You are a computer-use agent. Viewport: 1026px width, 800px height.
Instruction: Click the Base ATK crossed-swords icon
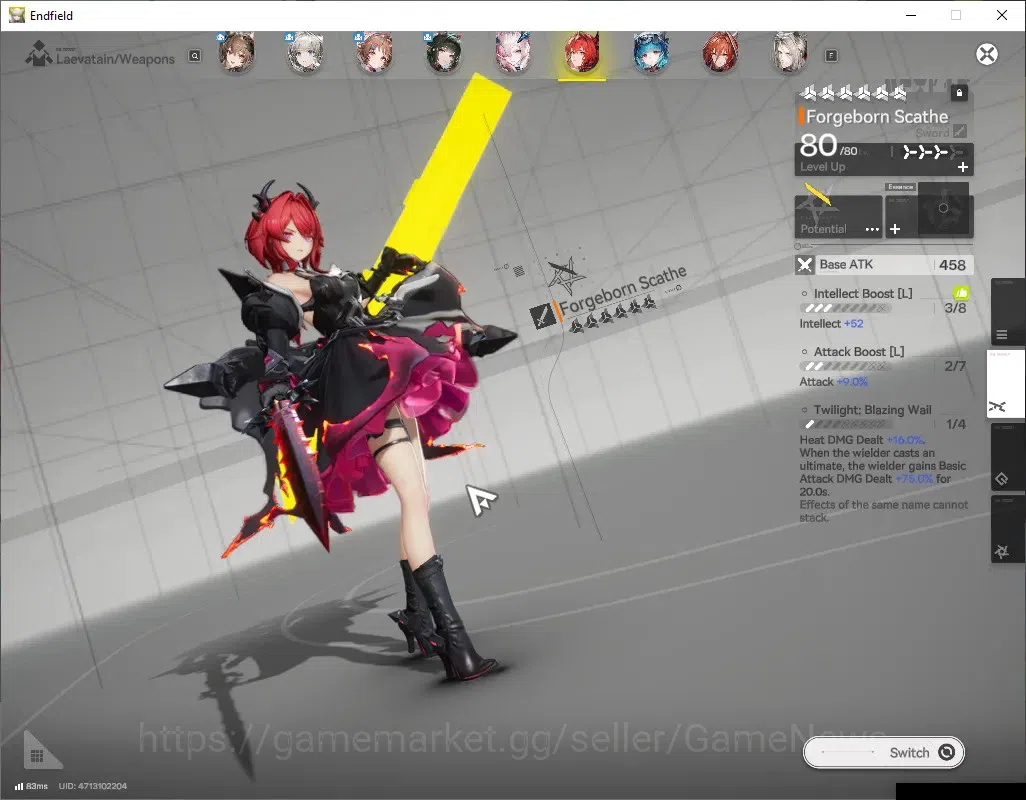click(804, 265)
